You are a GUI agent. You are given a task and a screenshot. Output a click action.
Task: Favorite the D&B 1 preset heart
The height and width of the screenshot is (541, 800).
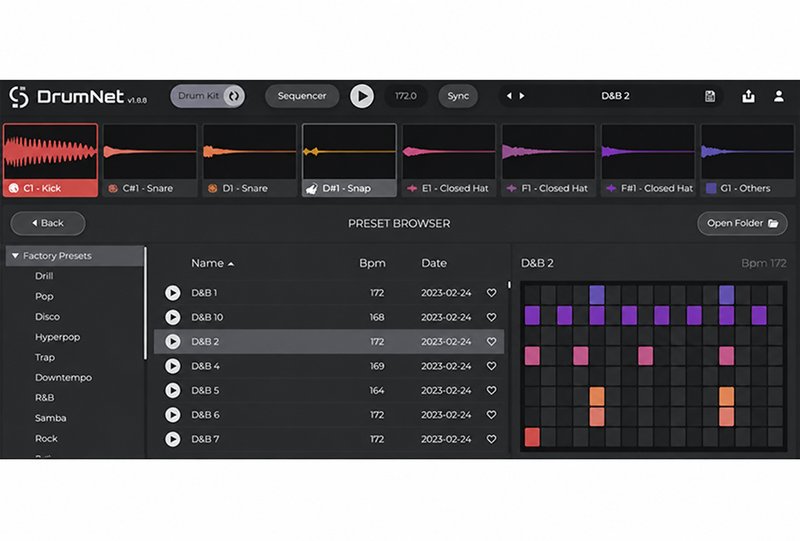point(491,293)
